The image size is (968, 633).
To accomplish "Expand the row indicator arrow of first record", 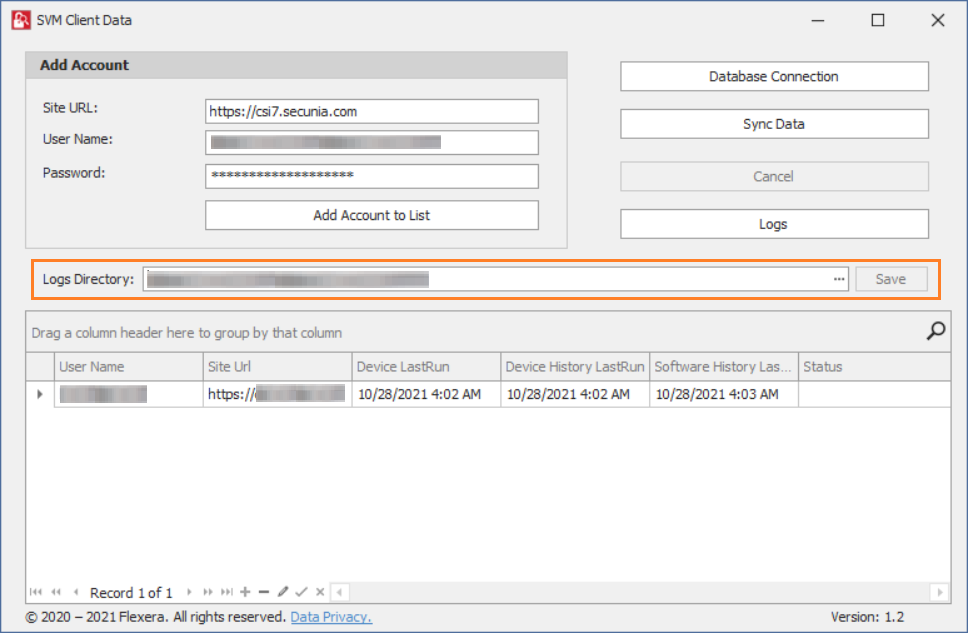I will click(x=40, y=394).
